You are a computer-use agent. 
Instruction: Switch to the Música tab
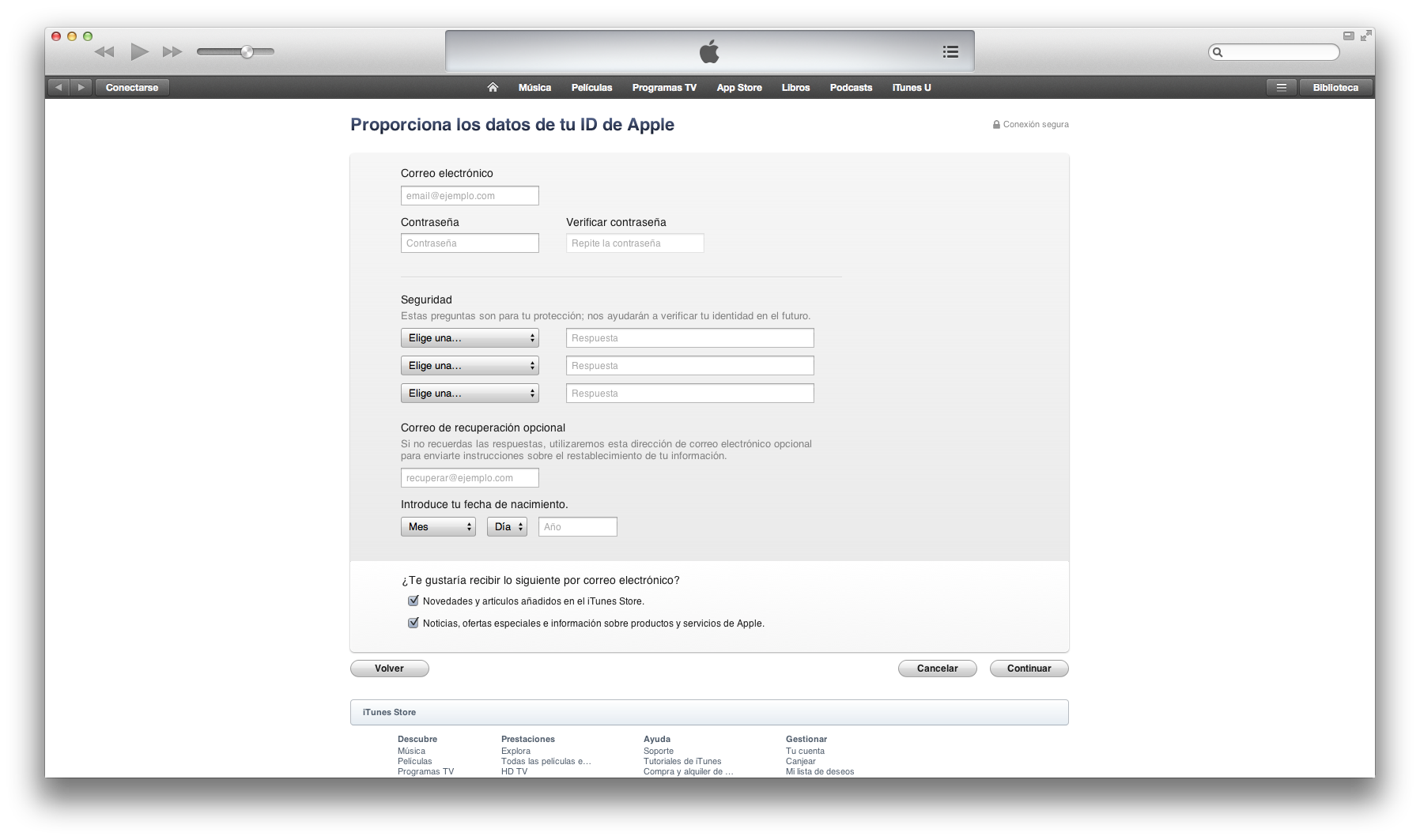[534, 88]
